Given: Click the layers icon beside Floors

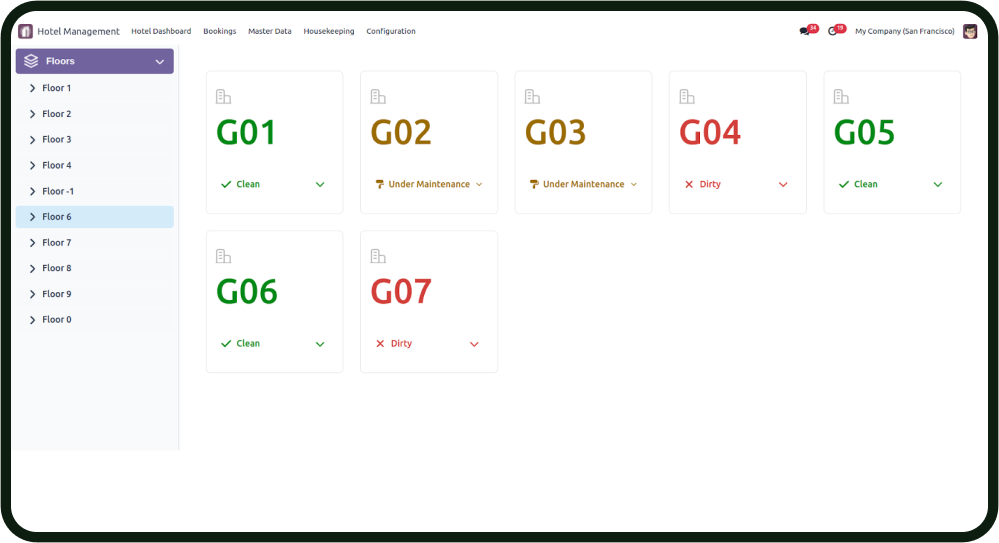Looking at the screenshot, I should 31,61.
